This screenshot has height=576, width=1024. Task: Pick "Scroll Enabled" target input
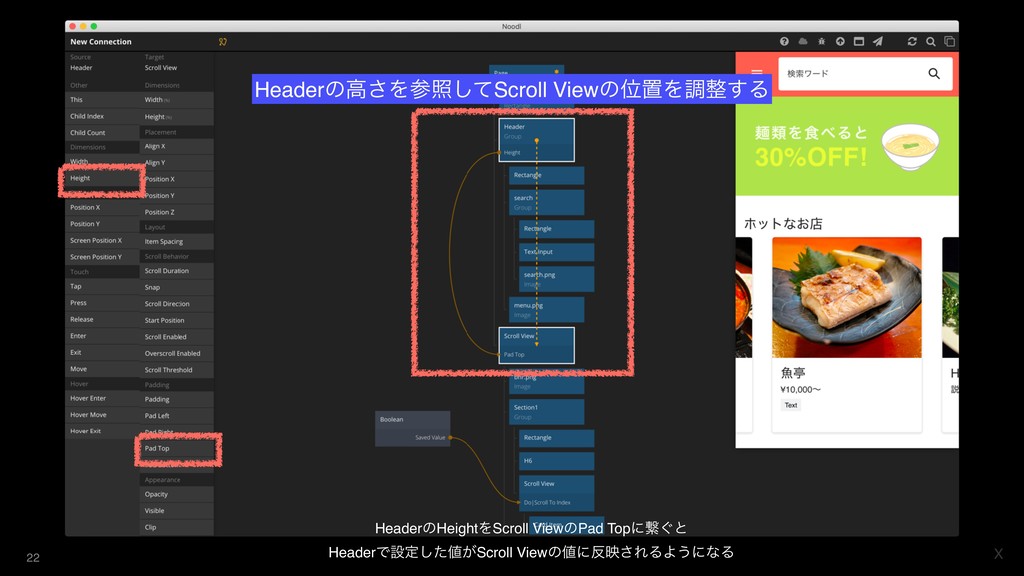176,337
